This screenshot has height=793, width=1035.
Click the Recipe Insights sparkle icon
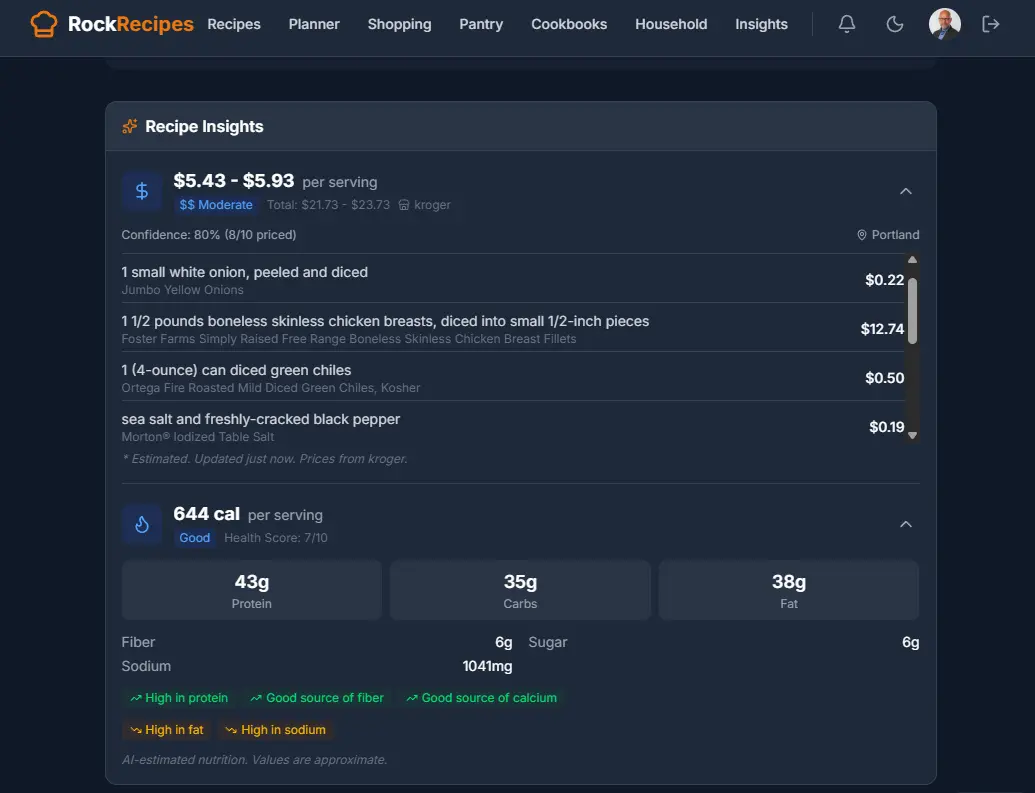(x=129, y=126)
